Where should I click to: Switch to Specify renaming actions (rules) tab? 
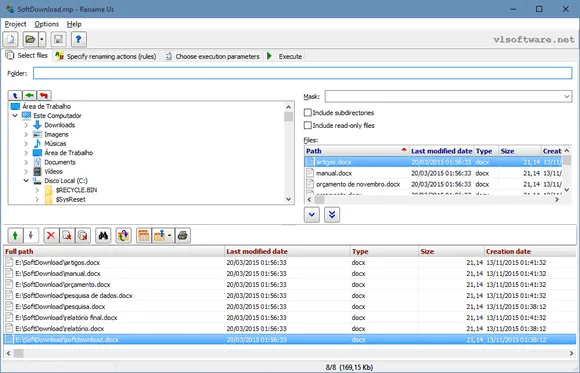[x=106, y=56]
